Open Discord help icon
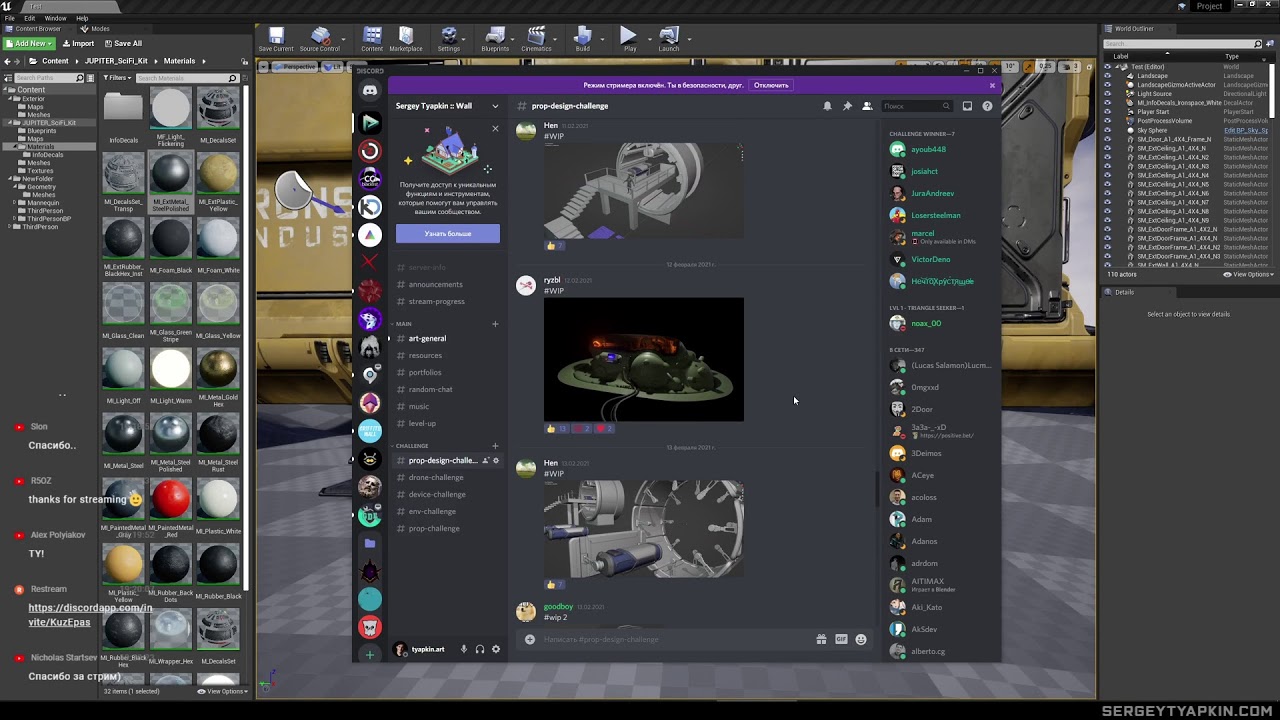The width and height of the screenshot is (1280, 720). (x=987, y=106)
